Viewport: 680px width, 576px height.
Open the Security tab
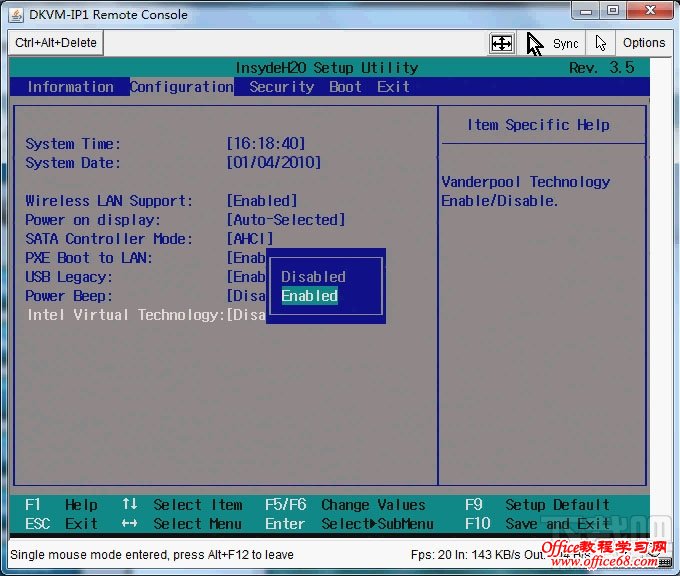click(x=281, y=87)
